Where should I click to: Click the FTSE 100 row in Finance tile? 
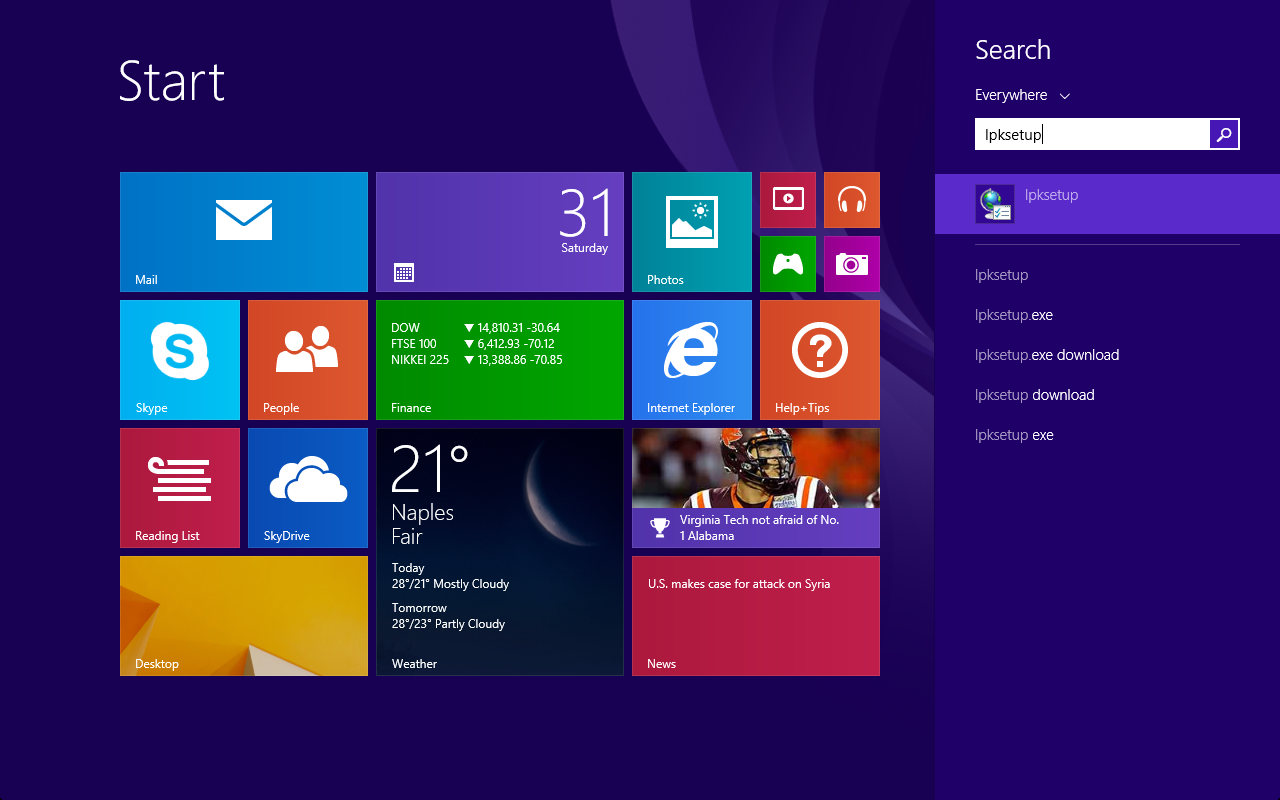coord(475,344)
